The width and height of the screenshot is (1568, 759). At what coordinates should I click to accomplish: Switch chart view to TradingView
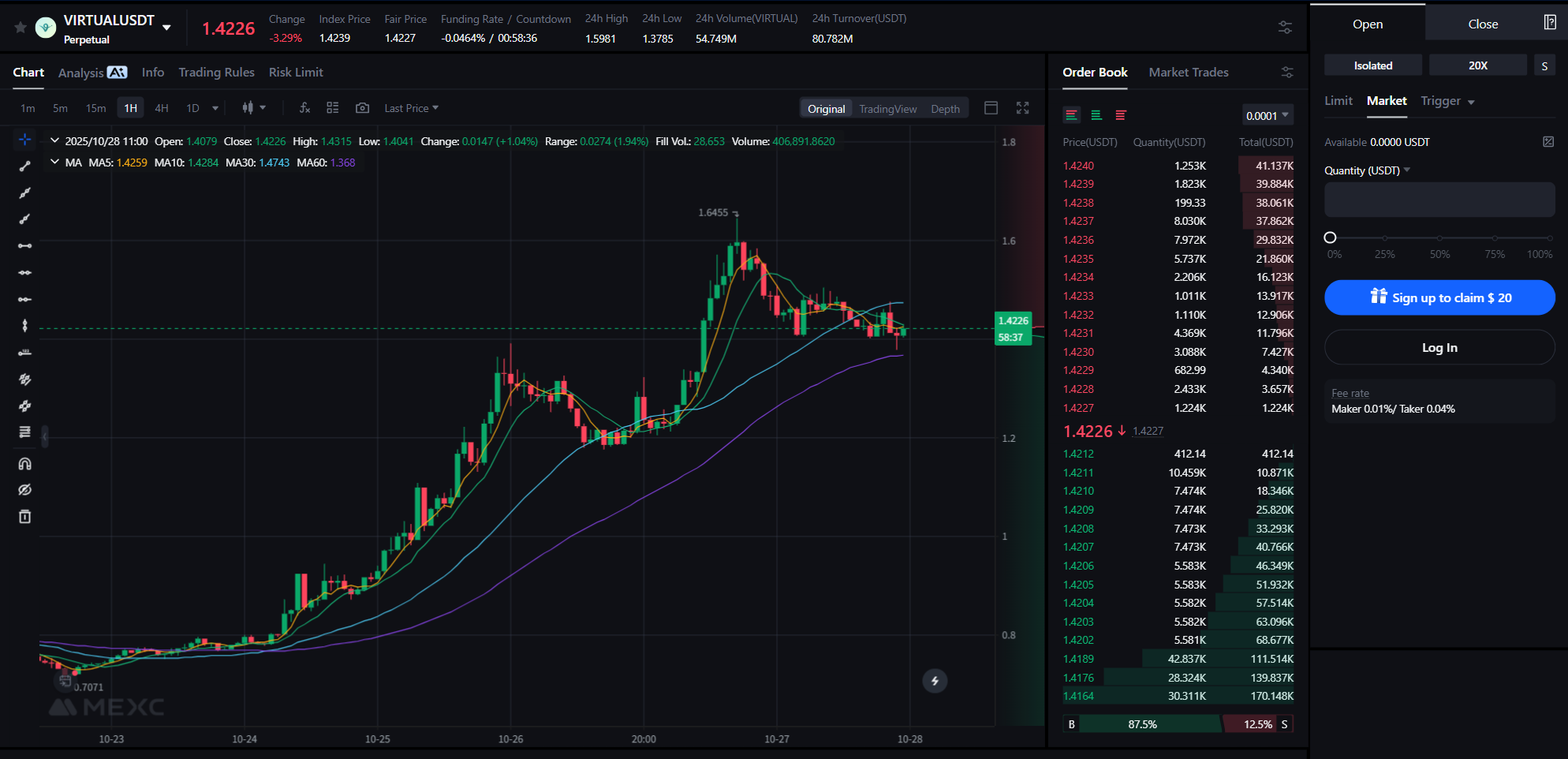pos(887,109)
